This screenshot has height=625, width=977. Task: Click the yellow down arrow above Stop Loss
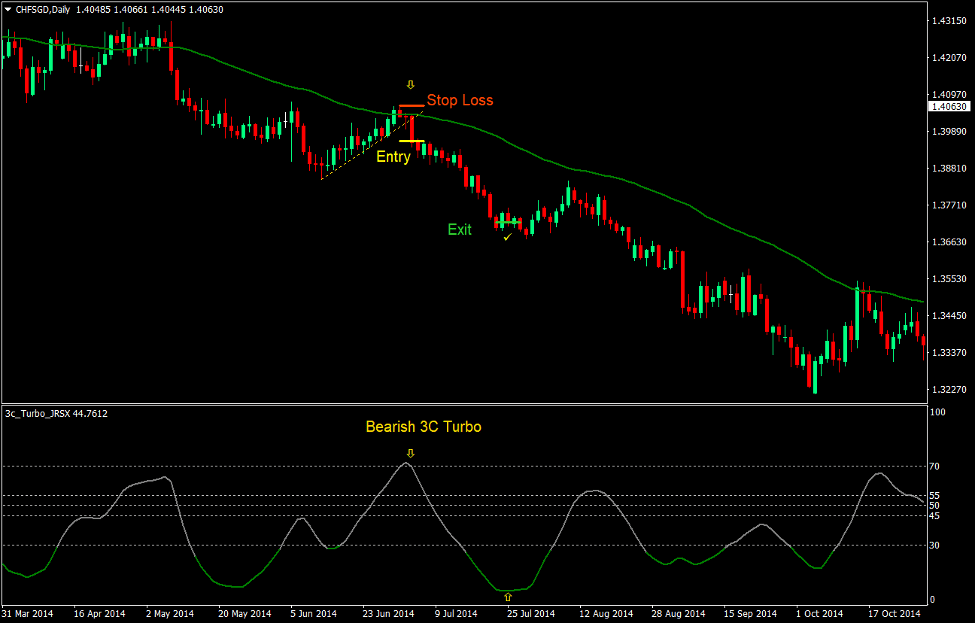pyautogui.click(x=410, y=84)
